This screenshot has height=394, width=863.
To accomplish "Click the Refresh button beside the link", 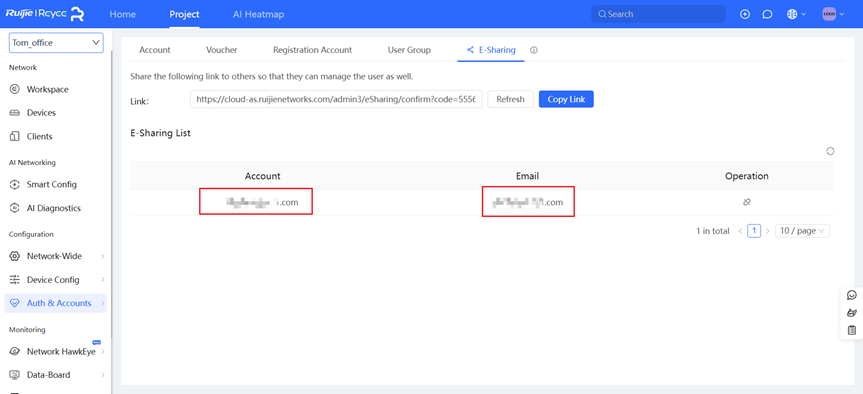I will click(510, 100).
